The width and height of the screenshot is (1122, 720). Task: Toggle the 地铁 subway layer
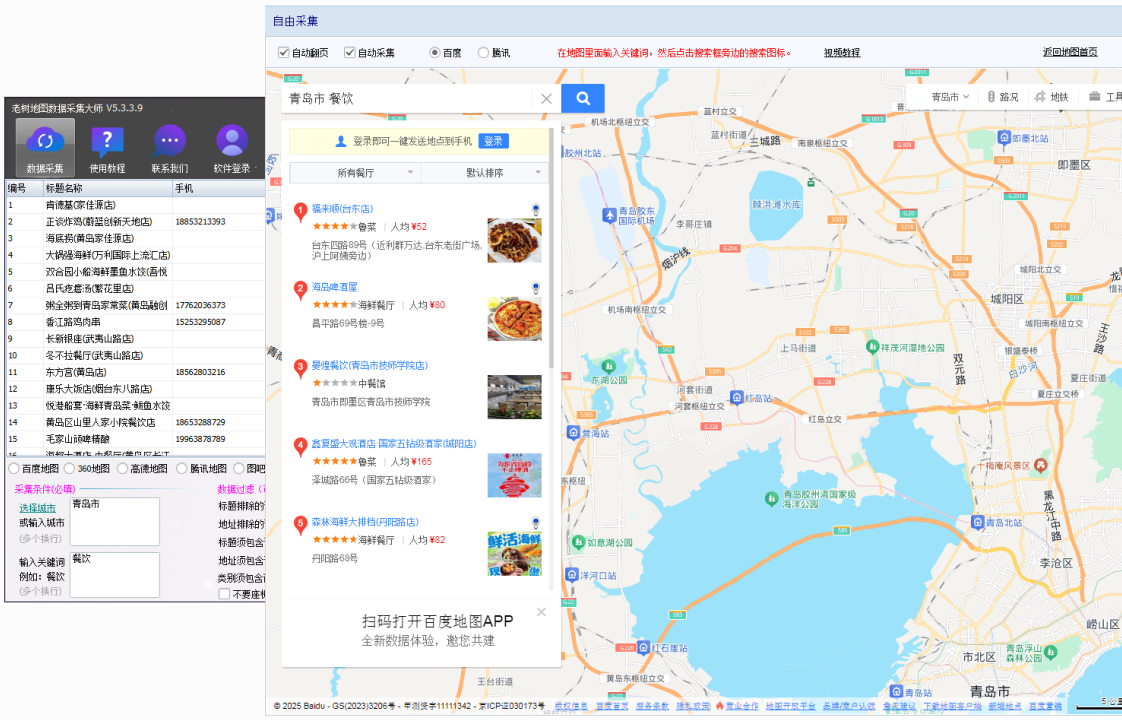(x=1051, y=97)
